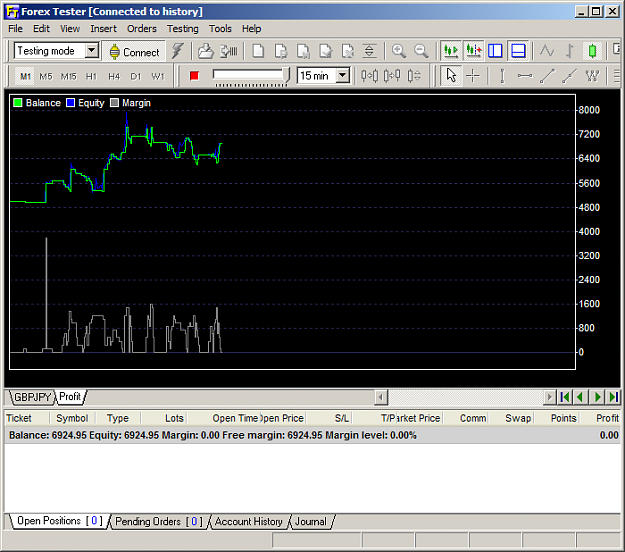Click the green Balance legend swatch
Viewport: 625px width, 552px height.
click(x=18, y=103)
